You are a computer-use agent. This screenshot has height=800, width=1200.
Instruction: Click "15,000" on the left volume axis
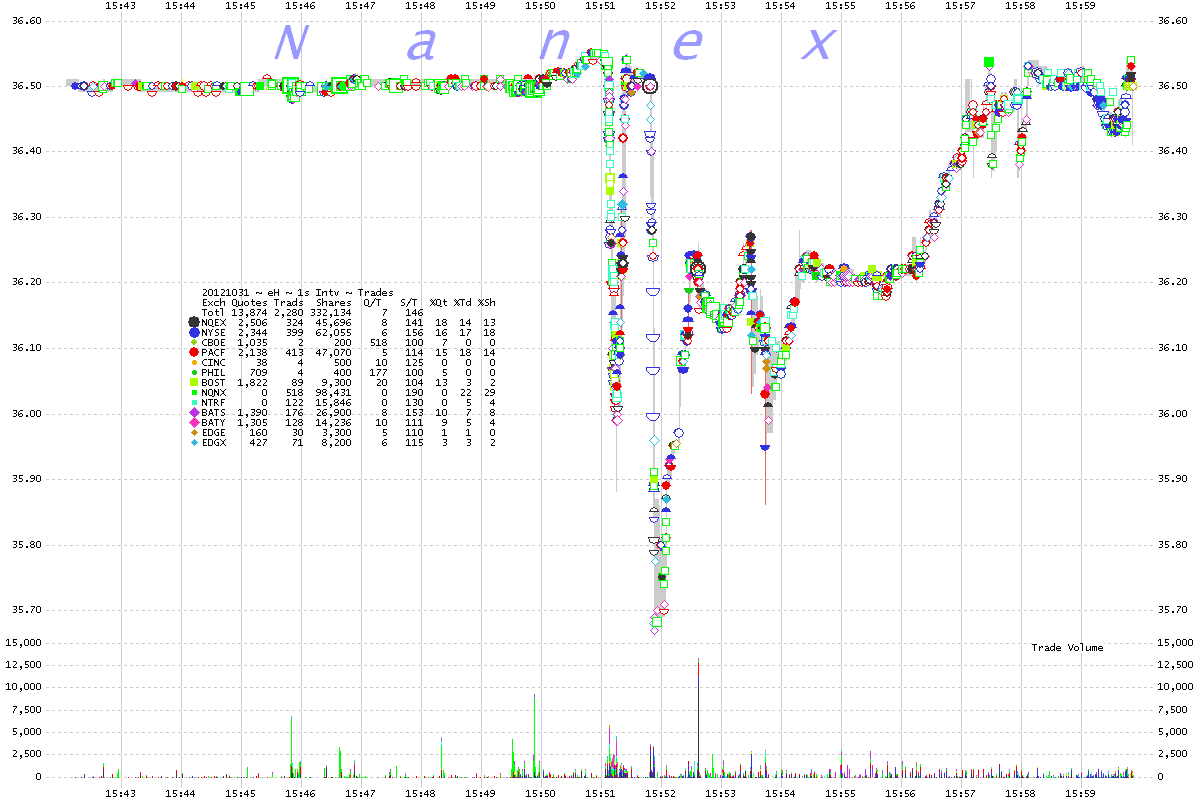(x=23, y=642)
